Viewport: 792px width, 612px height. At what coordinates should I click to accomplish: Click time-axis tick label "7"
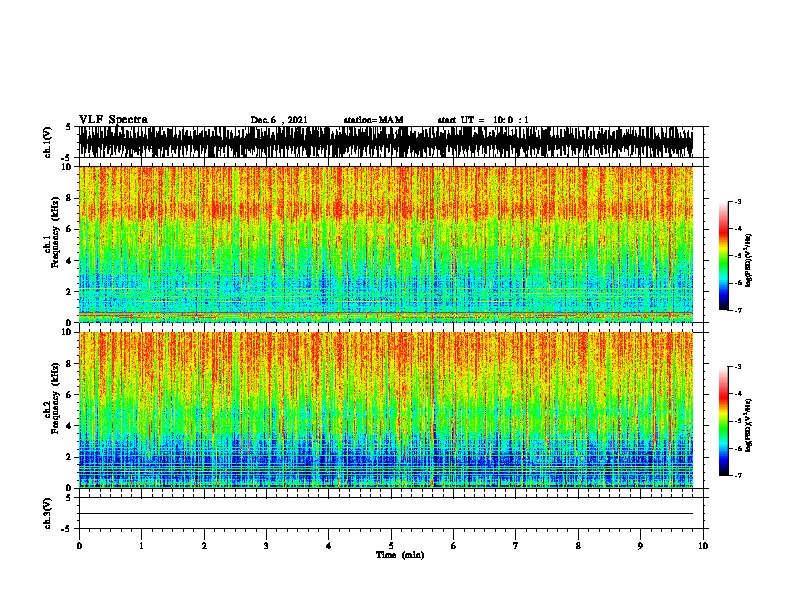[x=516, y=545]
